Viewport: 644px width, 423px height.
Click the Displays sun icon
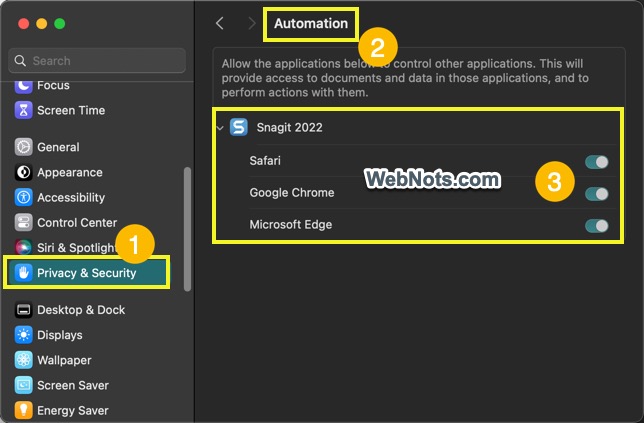tap(23, 335)
